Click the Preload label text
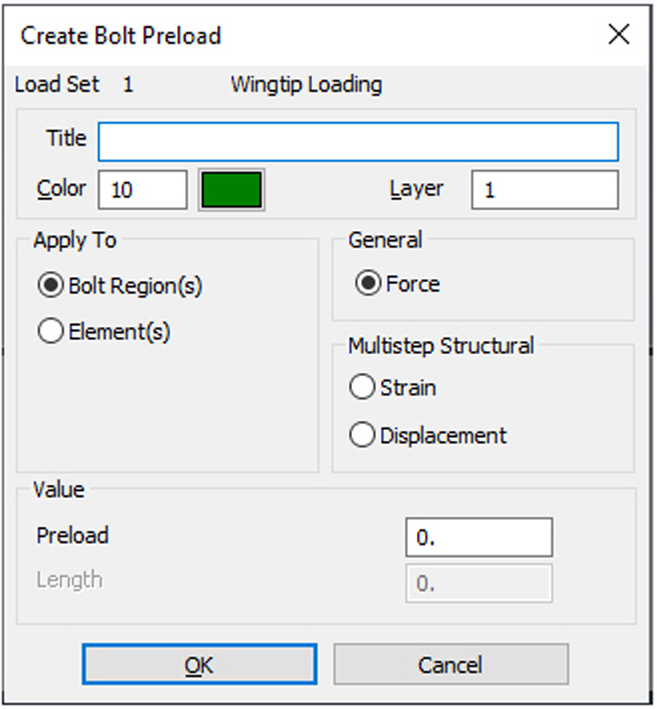This screenshot has width=657, height=709. coord(73,536)
